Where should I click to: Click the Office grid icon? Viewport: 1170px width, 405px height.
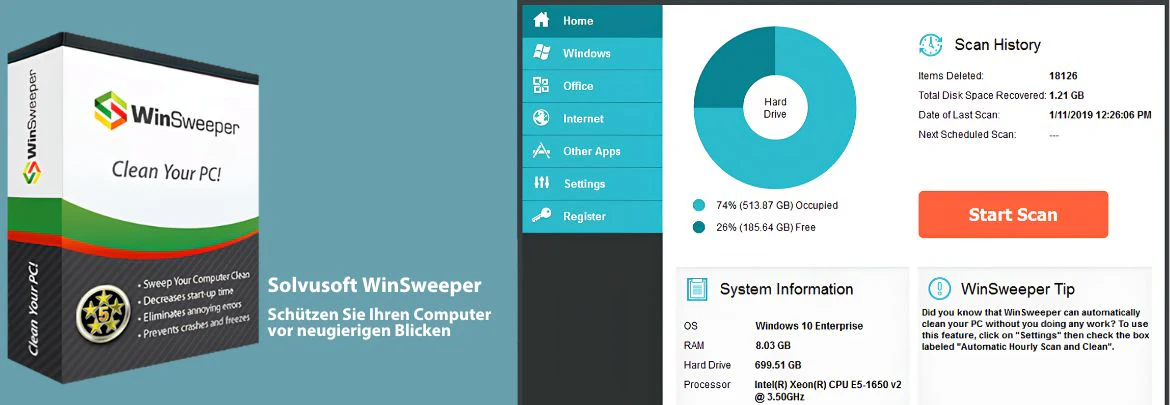pyautogui.click(x=541, y=86)
